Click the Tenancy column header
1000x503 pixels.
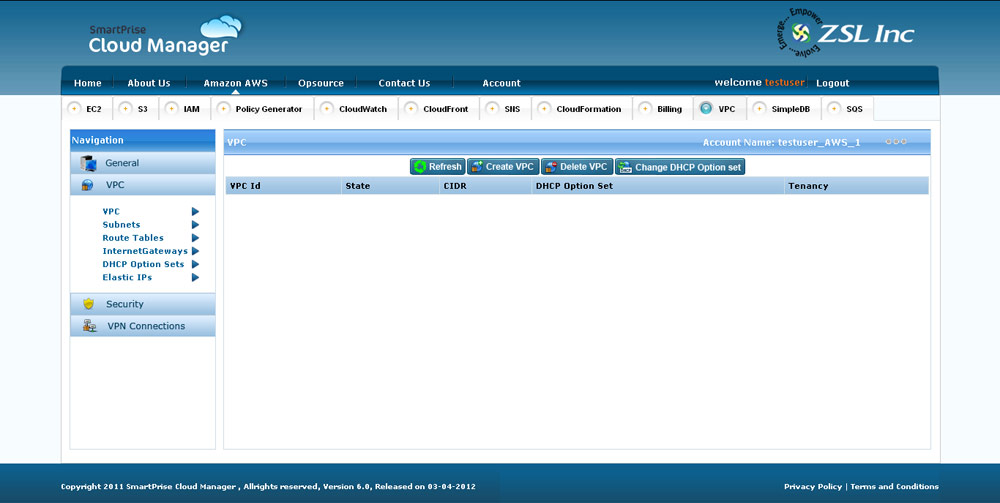(856, 186)
